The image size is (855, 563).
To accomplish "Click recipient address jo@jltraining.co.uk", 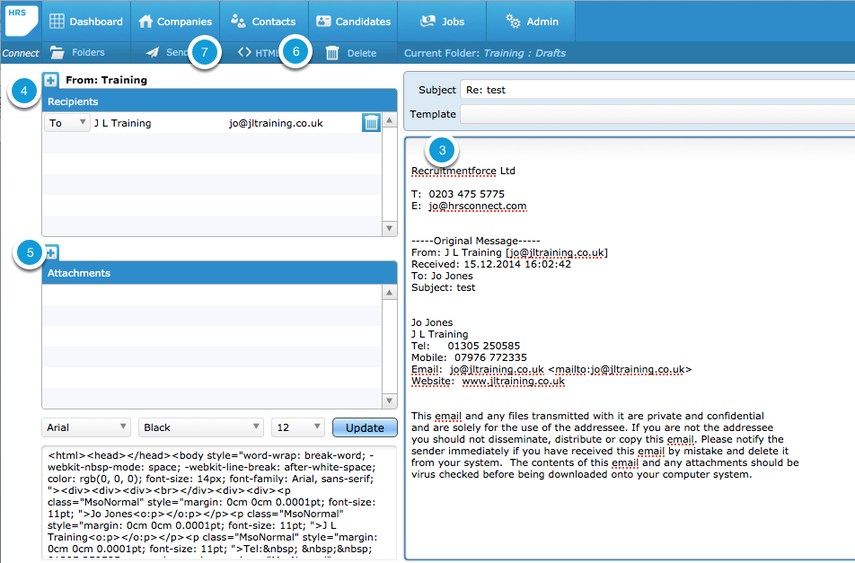I will 276,123.
